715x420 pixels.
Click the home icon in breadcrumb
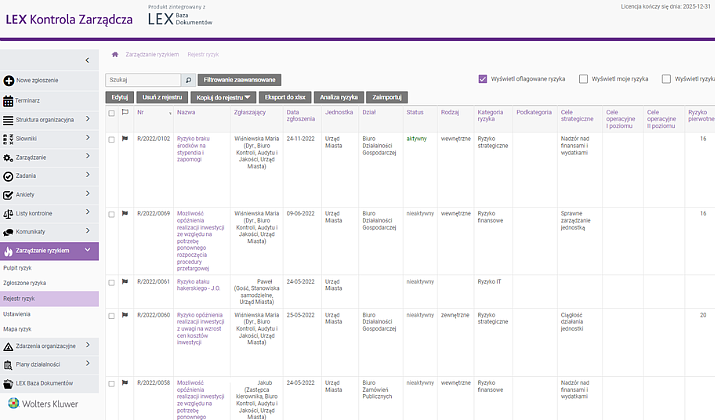[116, 53]
